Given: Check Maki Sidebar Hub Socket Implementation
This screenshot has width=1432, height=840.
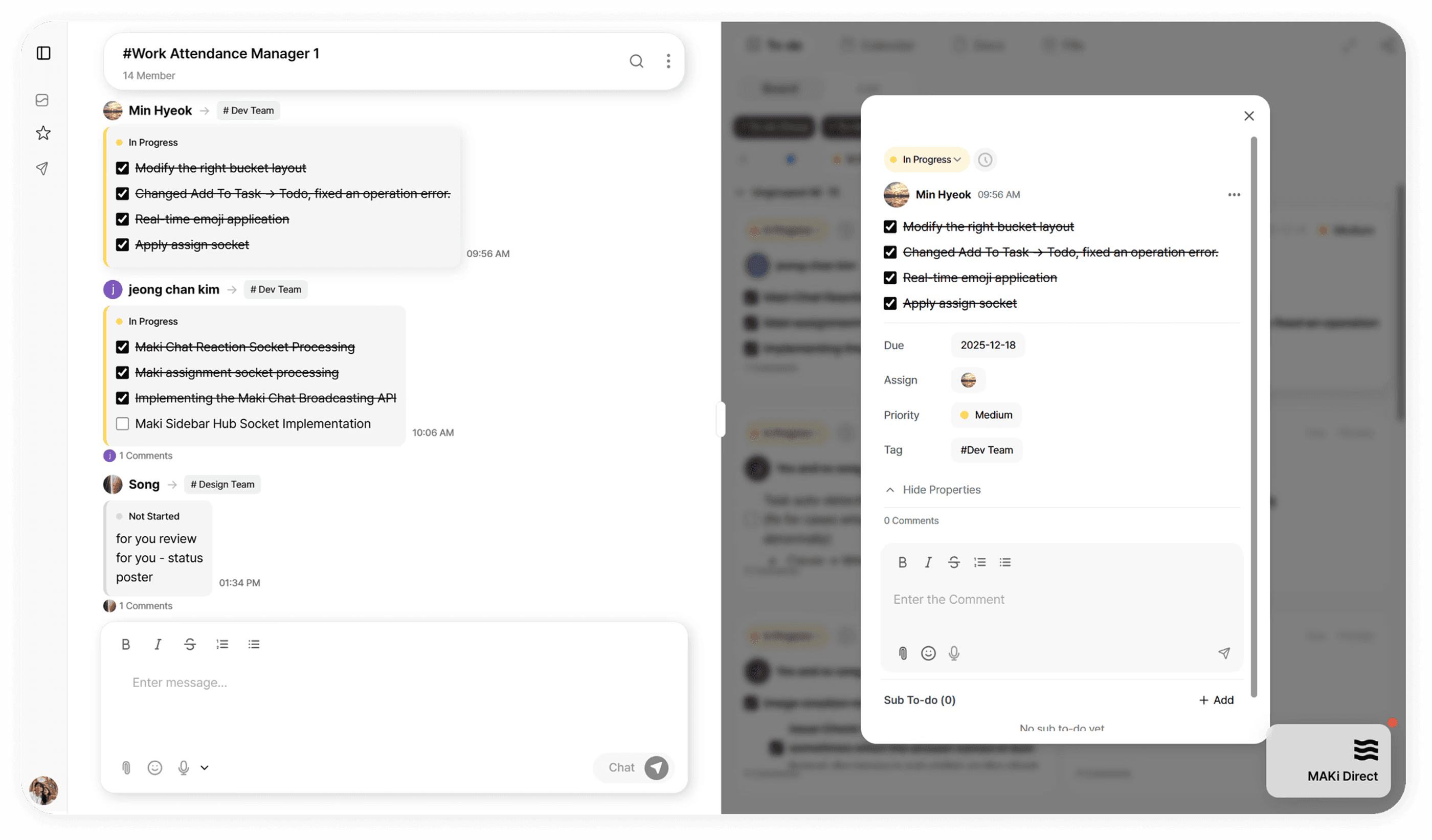Looking at the screenshot, I should coord(122,424).
